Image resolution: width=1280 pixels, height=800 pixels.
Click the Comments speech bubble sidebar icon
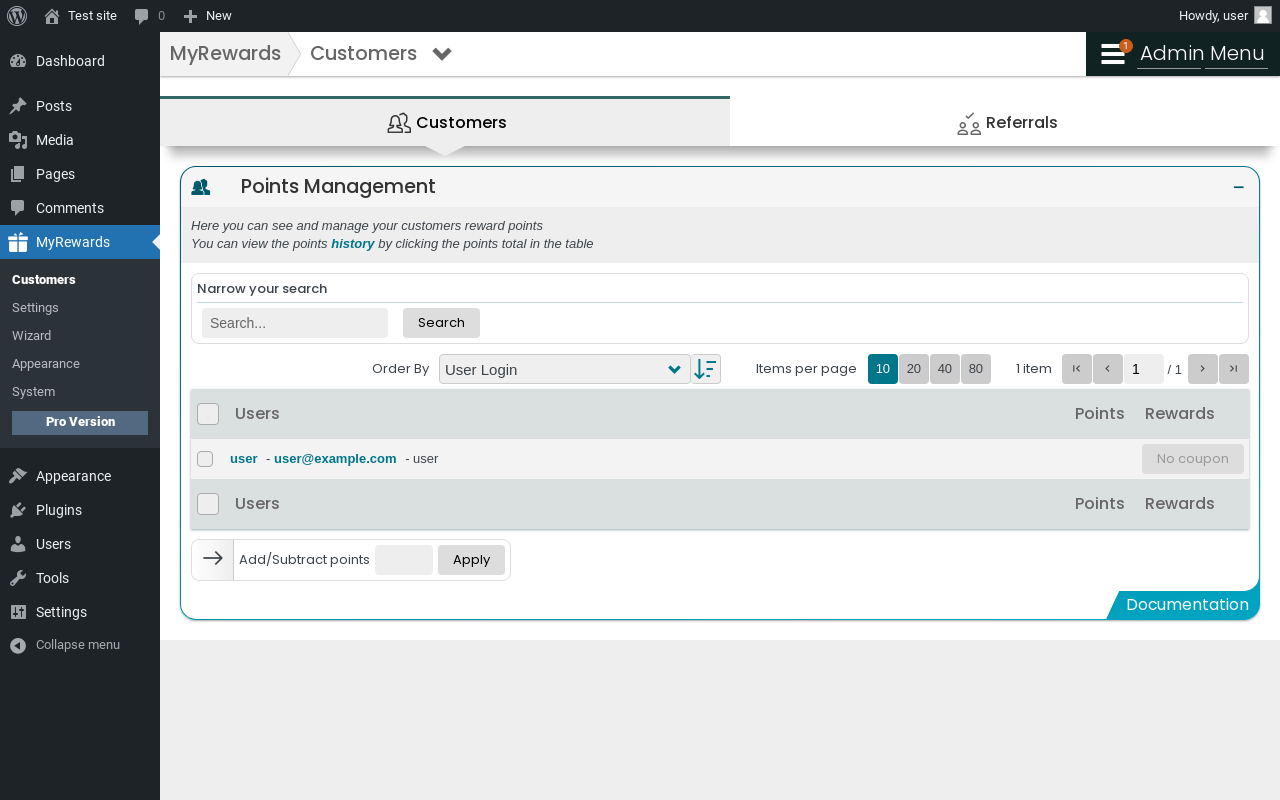point(18,208)
